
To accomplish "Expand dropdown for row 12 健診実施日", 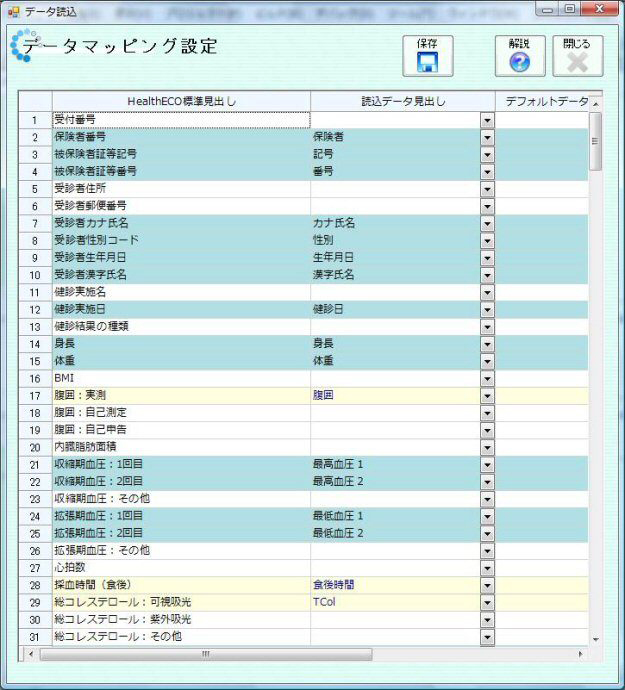I will (x=487, y=310).
